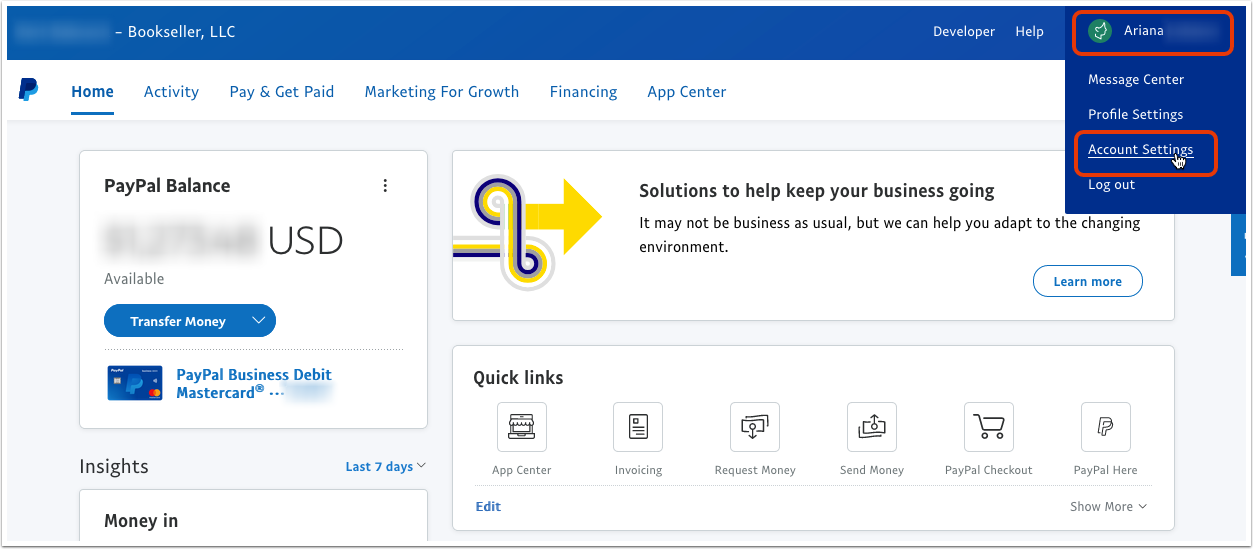Click the PayPal logo icon
This screenshot has width=1253, height=549.
(28, 91)
